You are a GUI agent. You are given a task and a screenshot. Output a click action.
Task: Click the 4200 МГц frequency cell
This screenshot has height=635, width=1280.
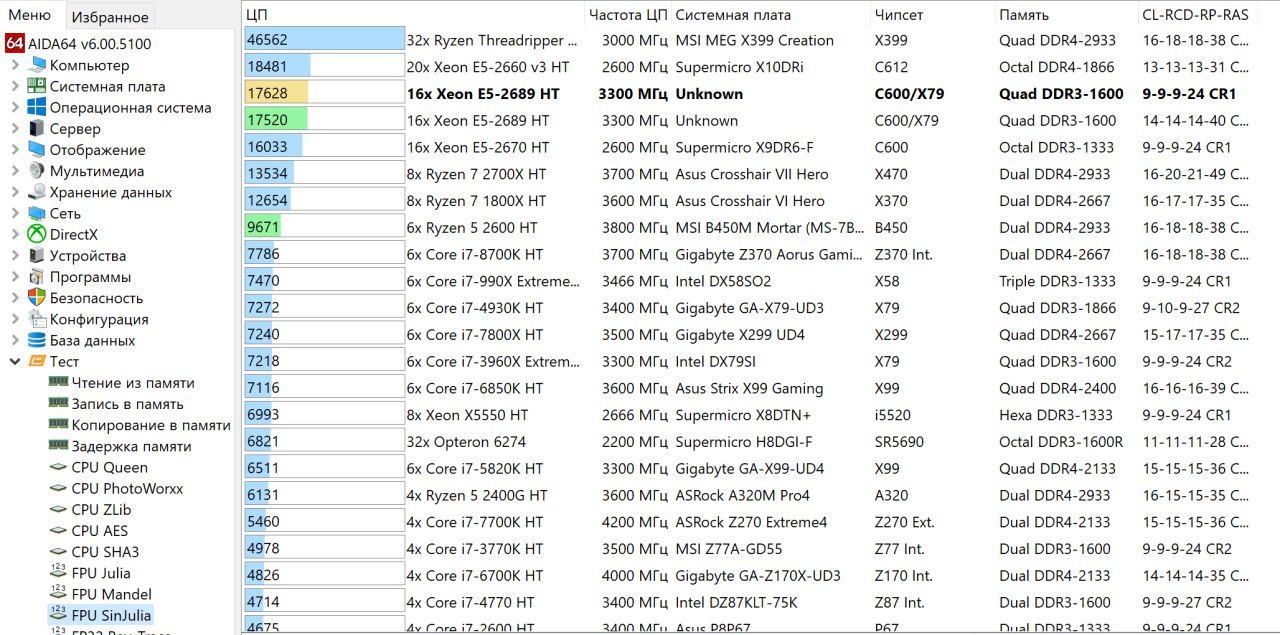[635, 522]
